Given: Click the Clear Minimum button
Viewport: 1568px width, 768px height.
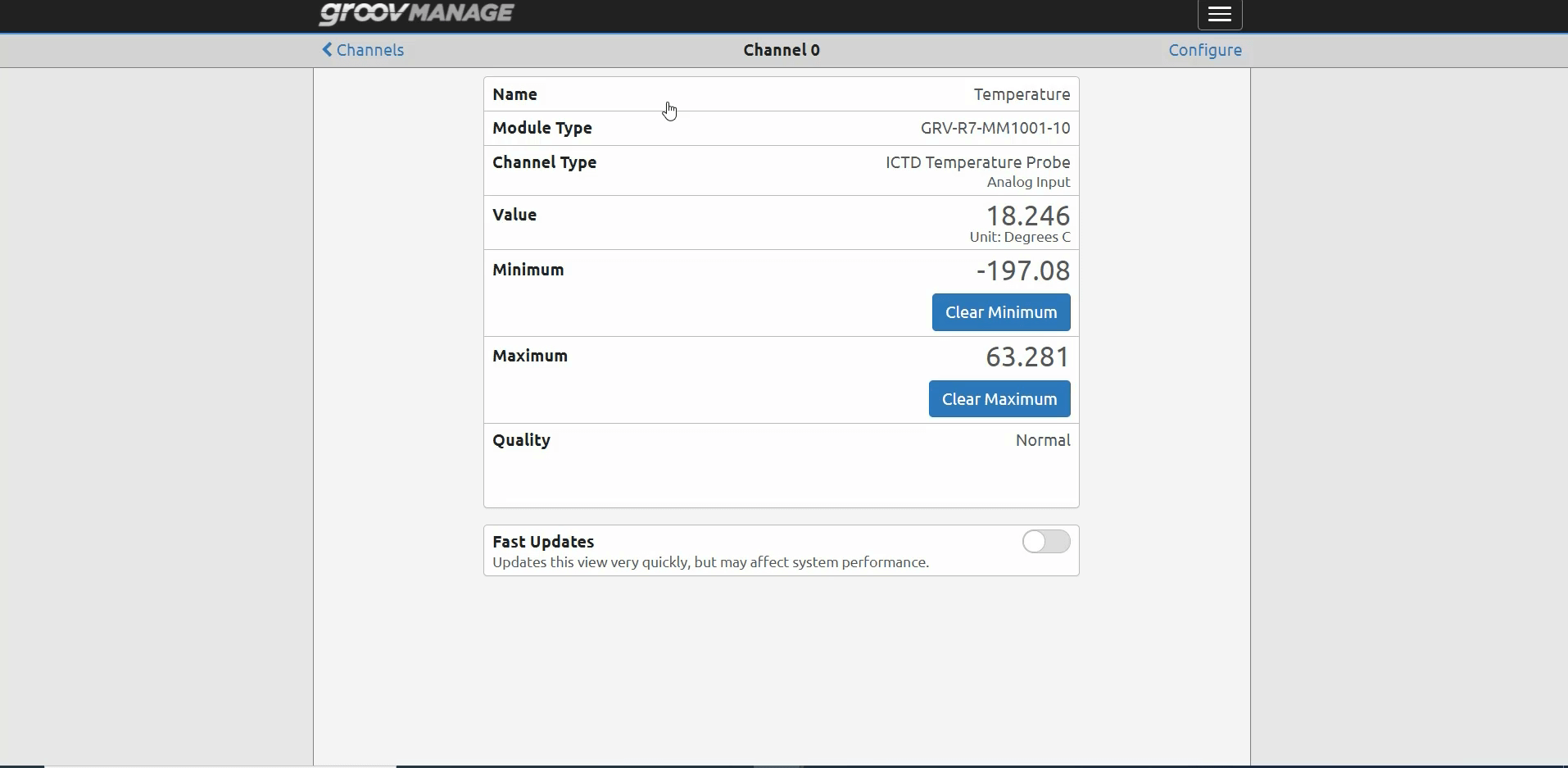Looking at the screenshot, I should coord(1001,312).
